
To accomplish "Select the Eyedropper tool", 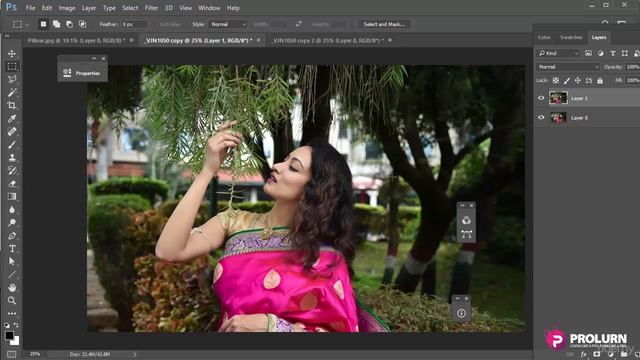I will [x=12, y=118].
